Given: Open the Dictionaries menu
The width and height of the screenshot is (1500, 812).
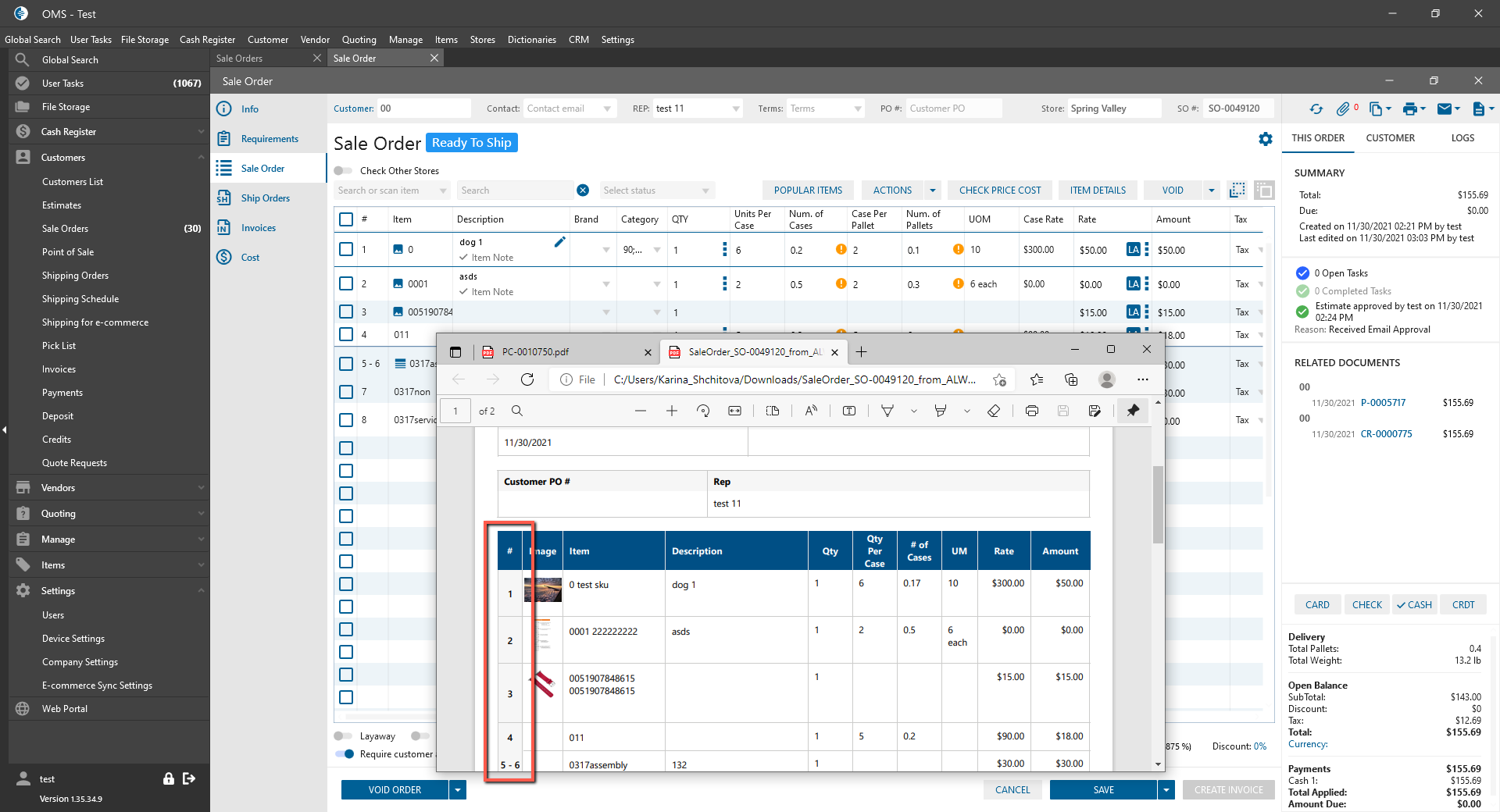Looking at the screenshot, I should click(531, 40).
